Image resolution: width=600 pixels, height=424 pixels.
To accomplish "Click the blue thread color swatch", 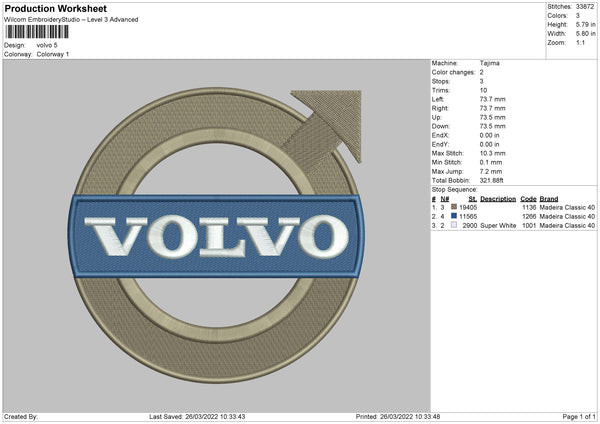I will click(454, 216).
